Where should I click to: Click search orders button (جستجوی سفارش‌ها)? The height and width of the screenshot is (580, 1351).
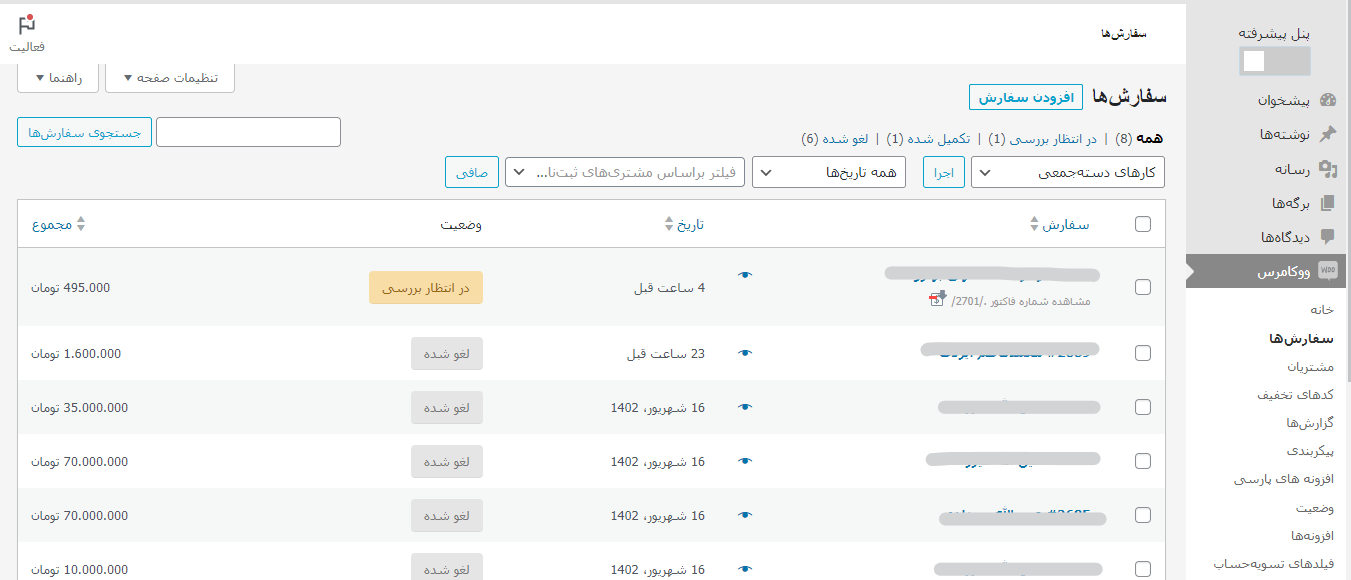pos(84,132)
